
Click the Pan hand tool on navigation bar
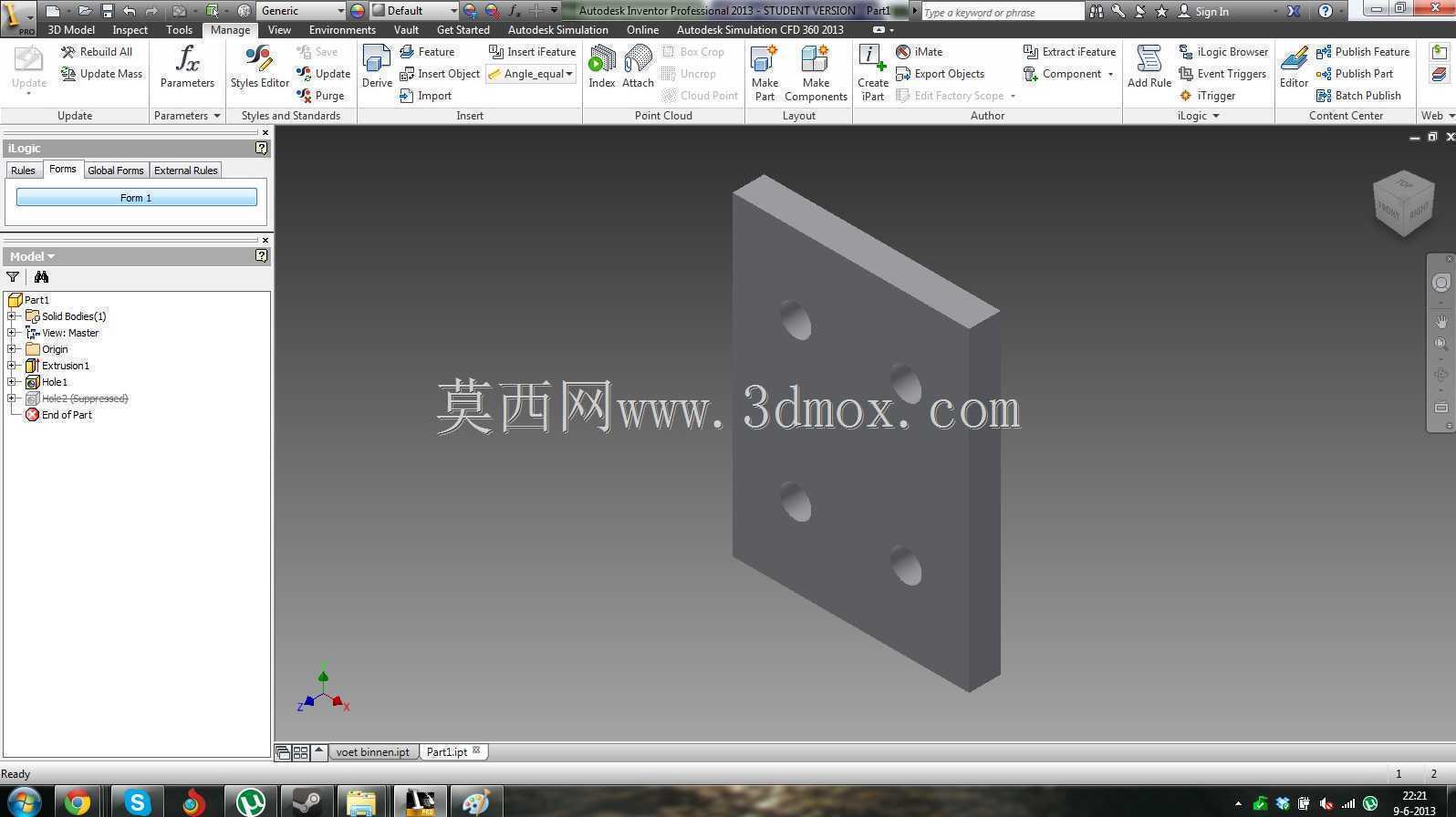[x=1441, y=321]
